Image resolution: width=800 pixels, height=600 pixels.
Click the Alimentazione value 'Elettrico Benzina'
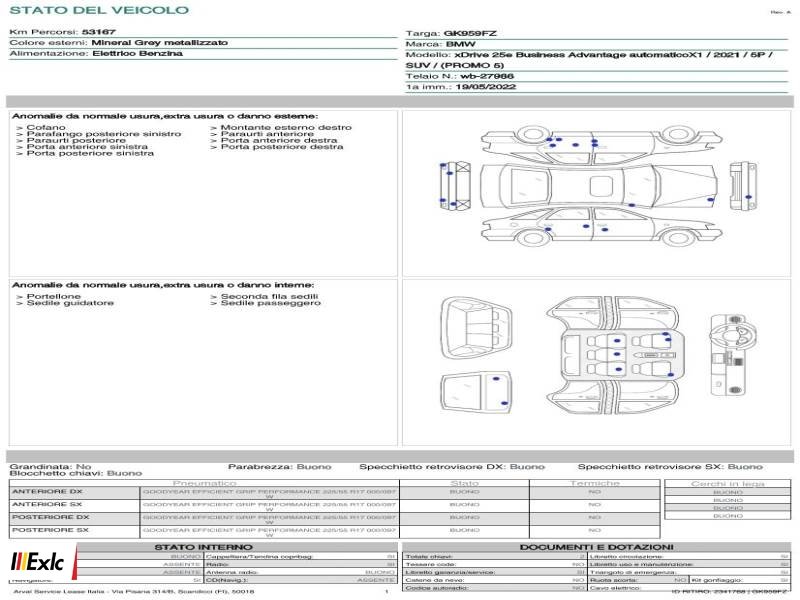(137, 54)
